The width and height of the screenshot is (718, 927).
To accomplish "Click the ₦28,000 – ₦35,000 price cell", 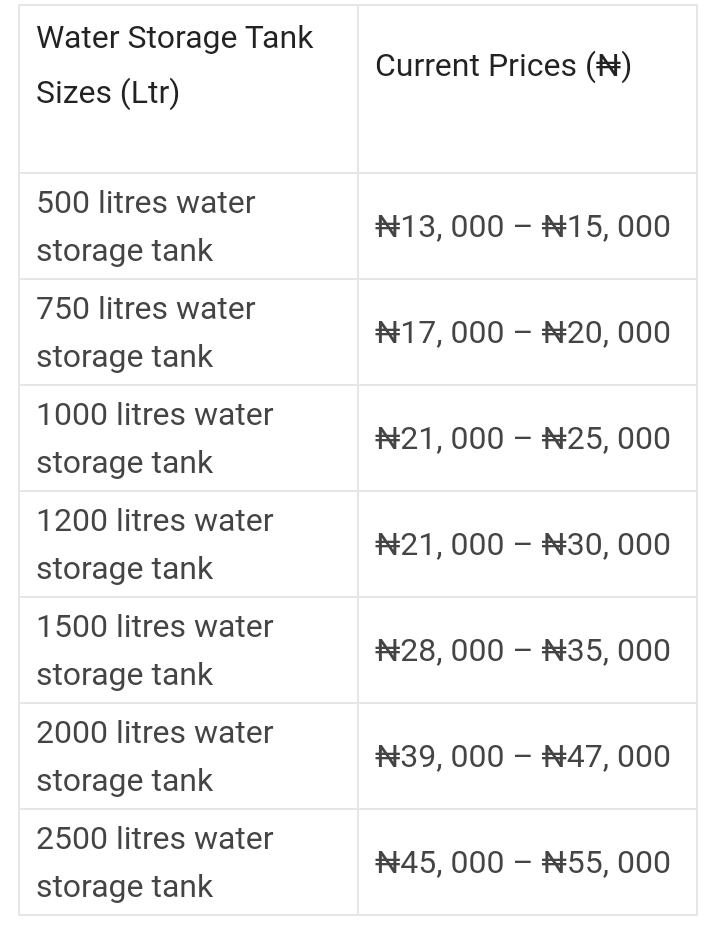I will (x=522, y=651).
